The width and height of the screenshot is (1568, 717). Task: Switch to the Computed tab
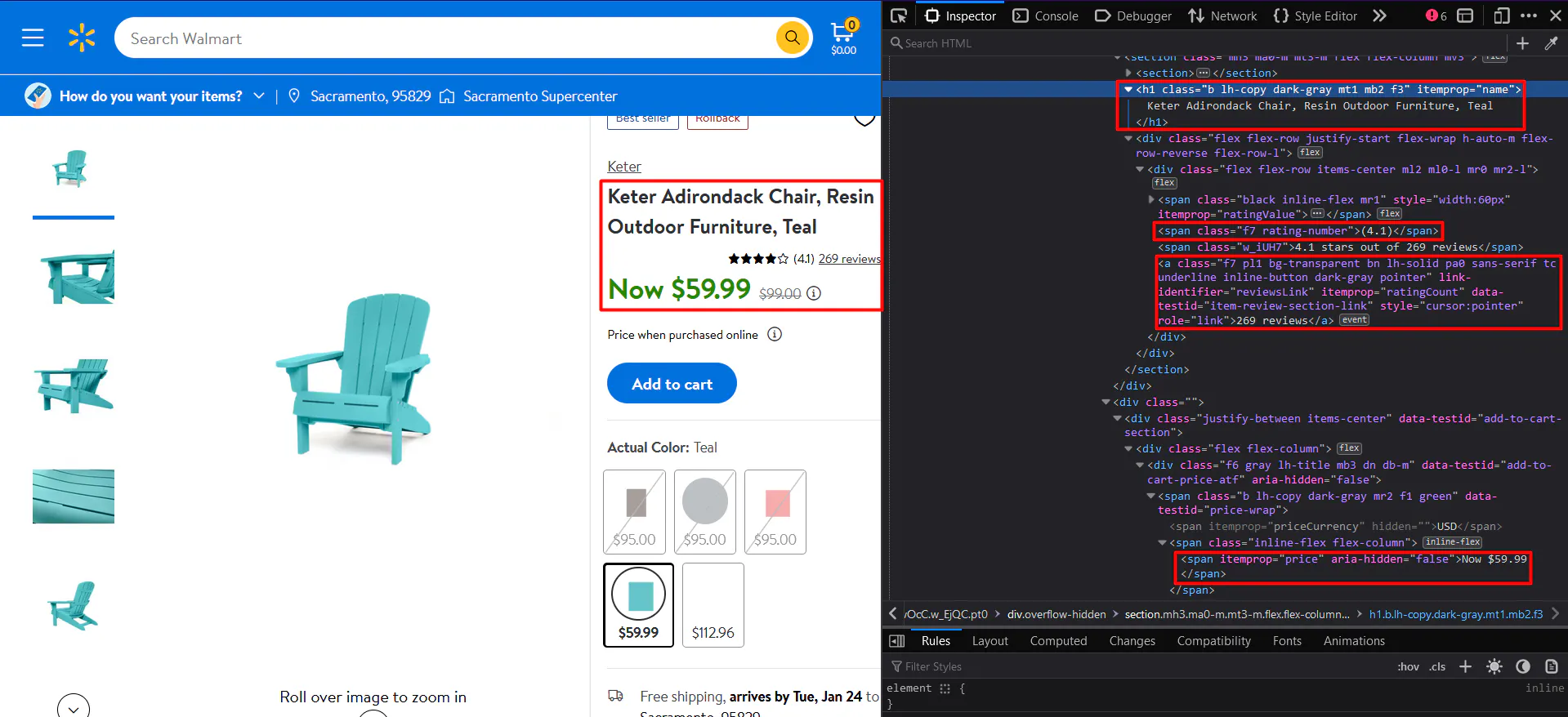click(1058, 641)
